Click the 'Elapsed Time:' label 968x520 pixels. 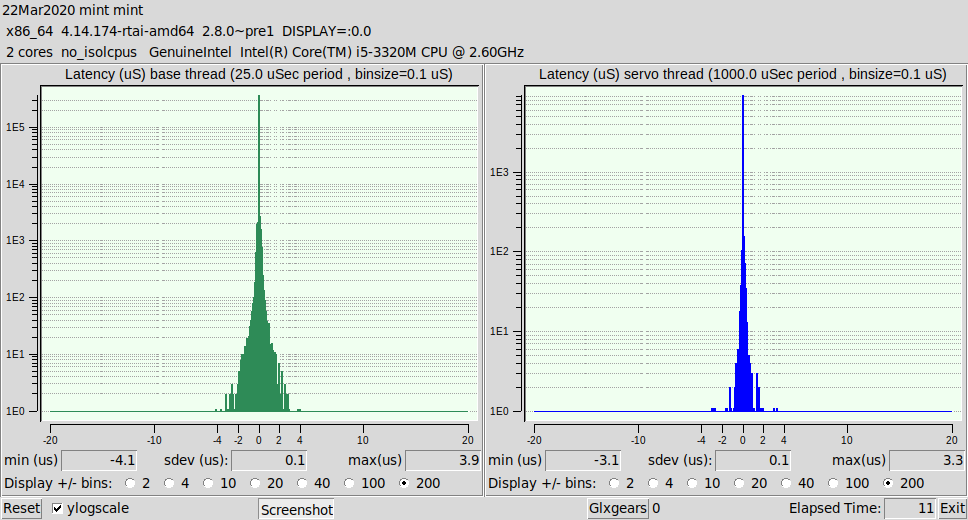[x=835, y=508]
